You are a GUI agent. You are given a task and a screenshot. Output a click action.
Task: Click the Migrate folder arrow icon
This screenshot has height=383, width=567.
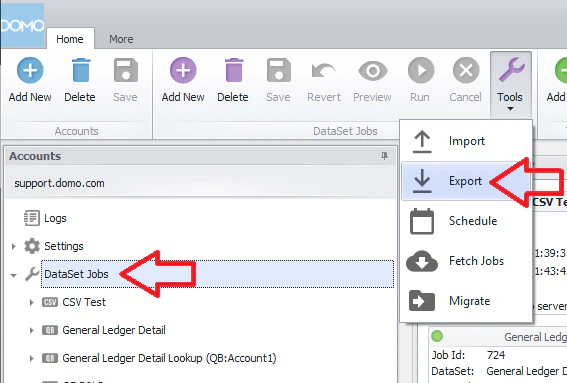(x=422, y=301)
